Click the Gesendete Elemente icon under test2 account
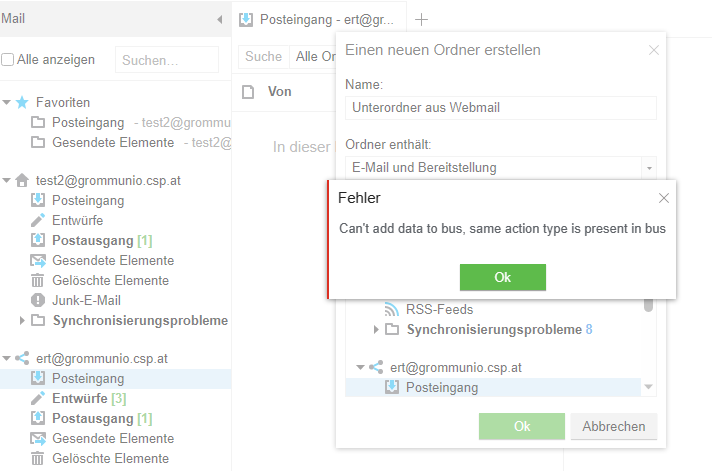Viewport: 712px width, 471px height. point(38,260)
